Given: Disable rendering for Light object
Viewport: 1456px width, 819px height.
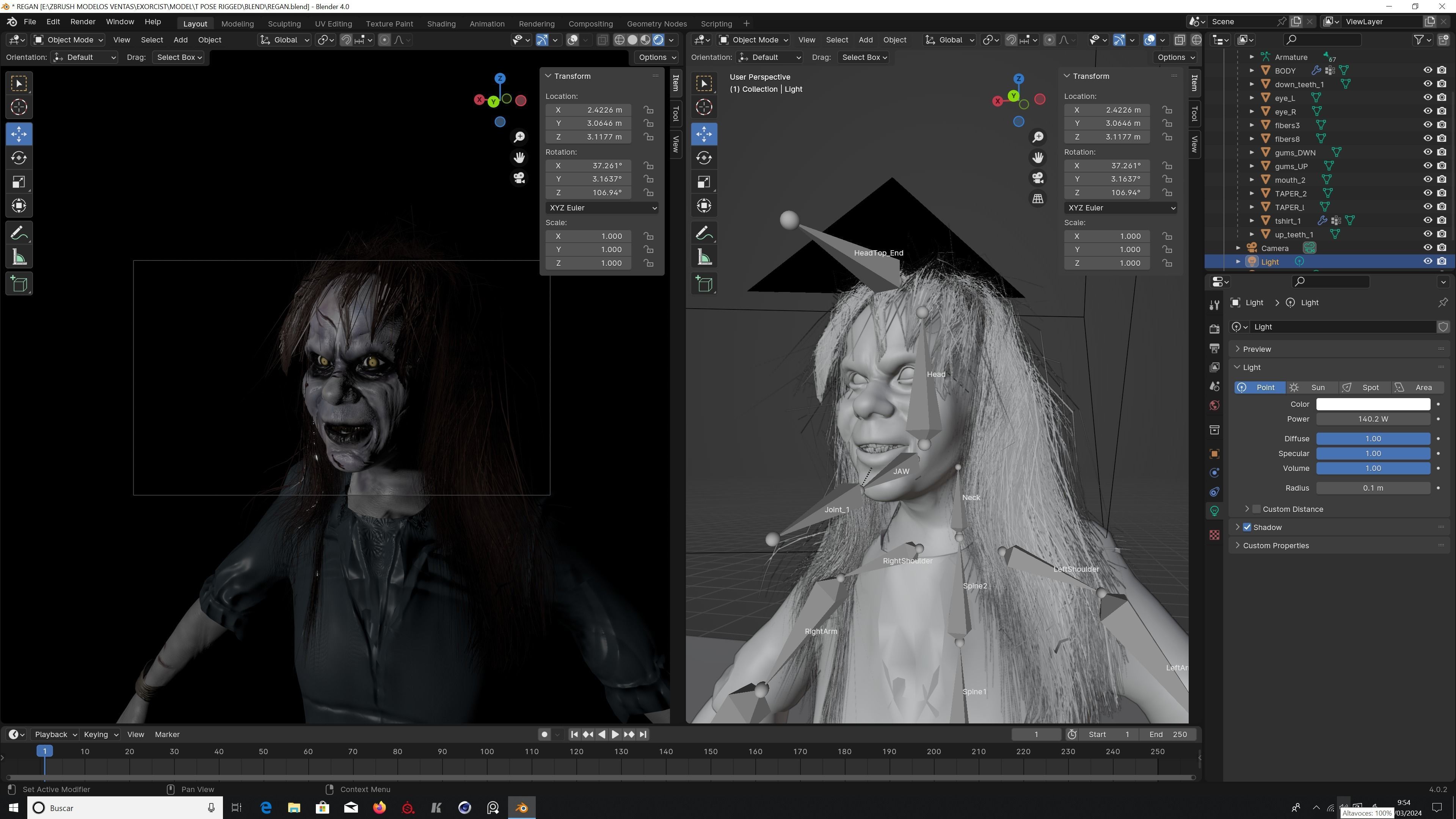Looking at the screenshot, I should pos(1442,262).
